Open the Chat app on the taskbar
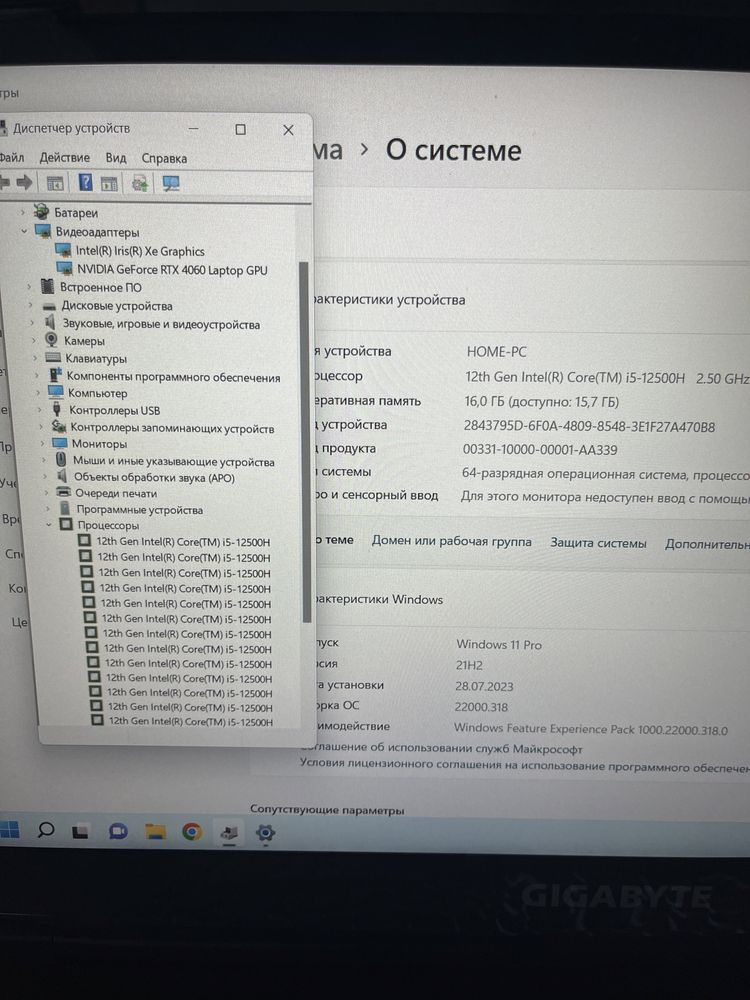Viewport: 750px width, 1000px height. pos(118,832)
